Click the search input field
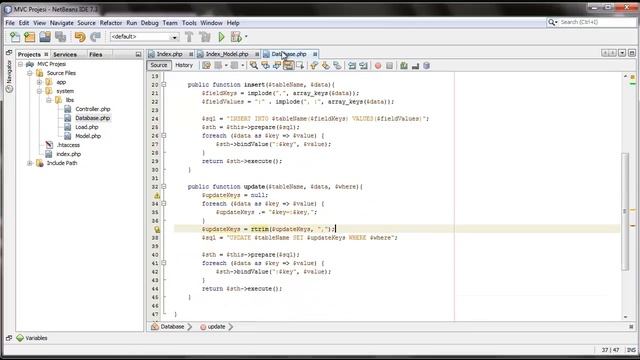 597,22
